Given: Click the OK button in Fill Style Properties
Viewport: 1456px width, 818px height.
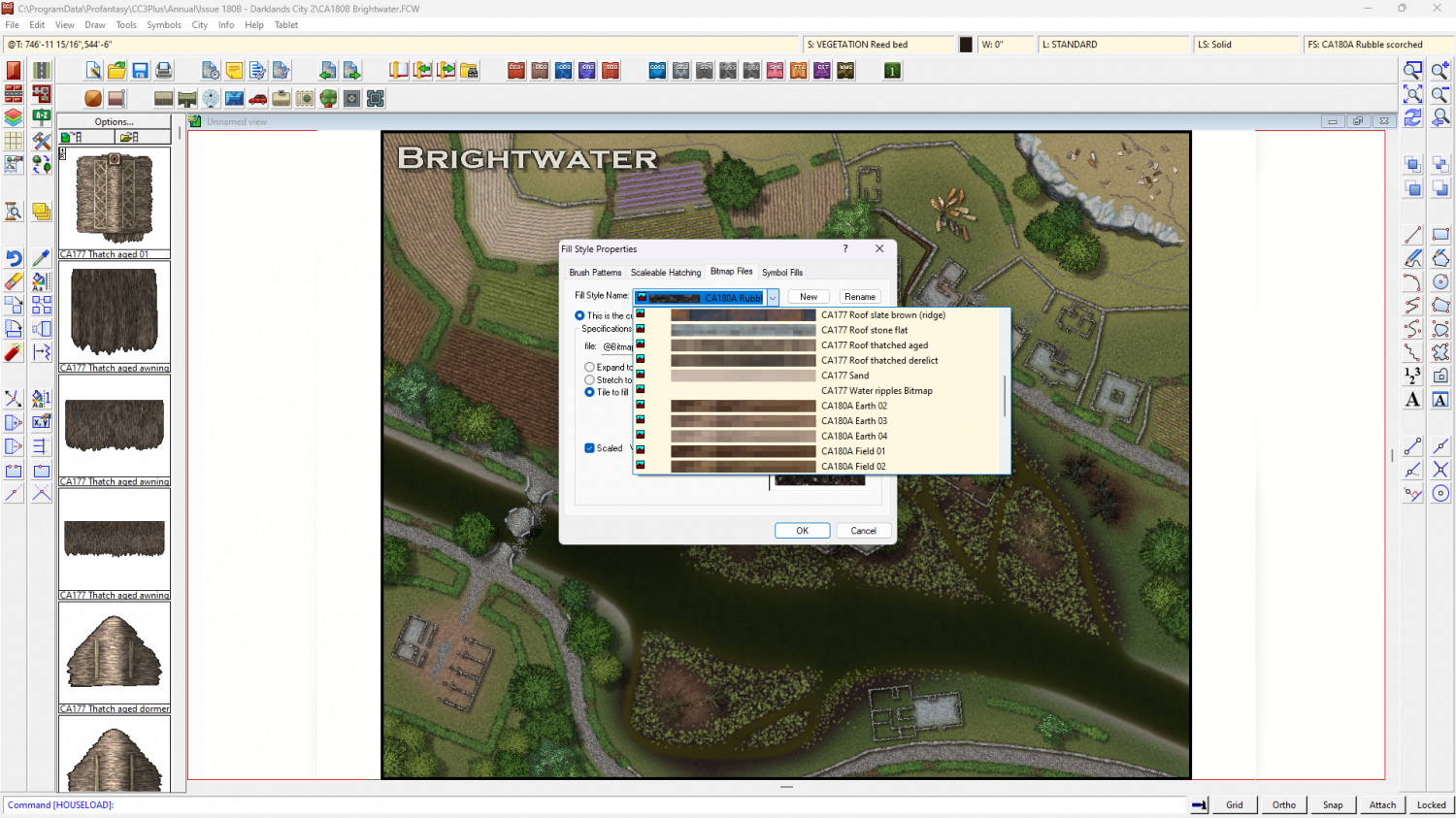Looking at the screenshot, I should tap(802, 531).
